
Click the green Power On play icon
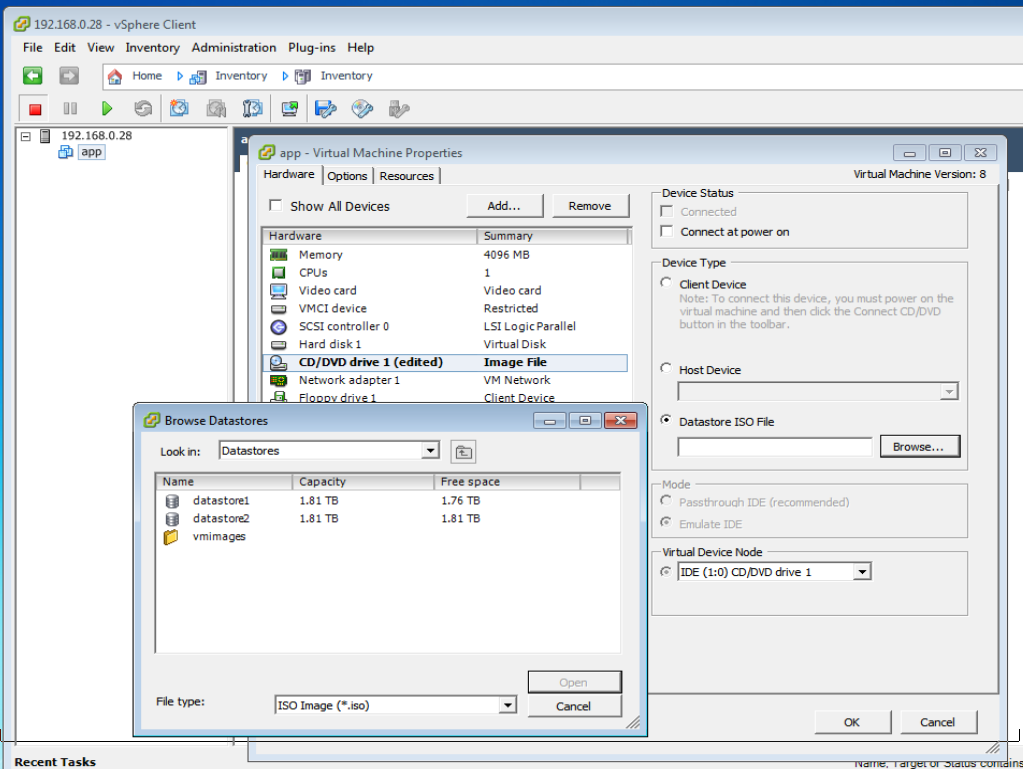107,108
